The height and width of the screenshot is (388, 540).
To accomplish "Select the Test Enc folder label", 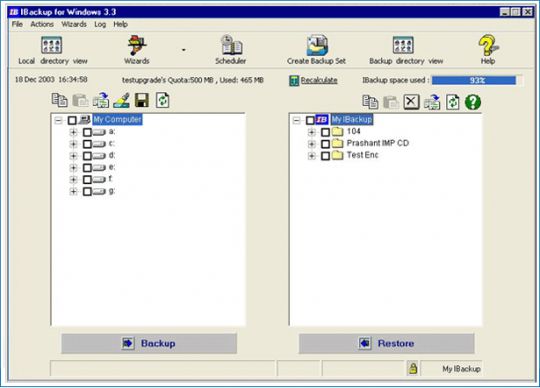I will (x=362, y=155).
